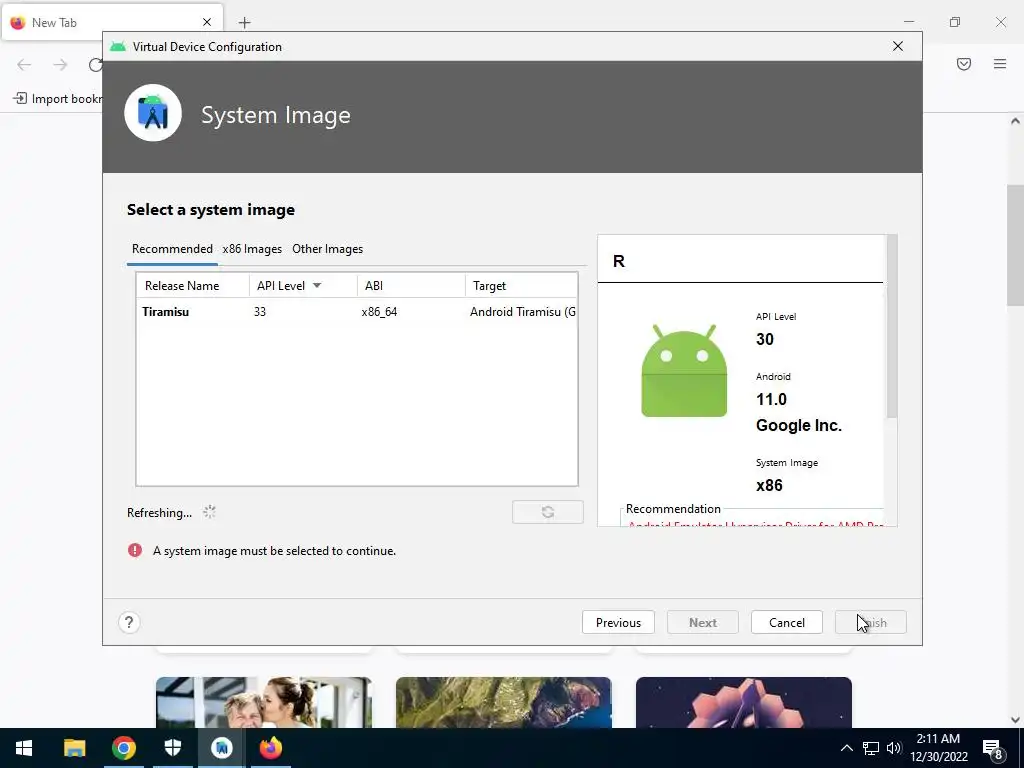The height and width of the screenshot is (768, 1024).
Task: Open new tab in Firefox with plus
Action: 245,23
